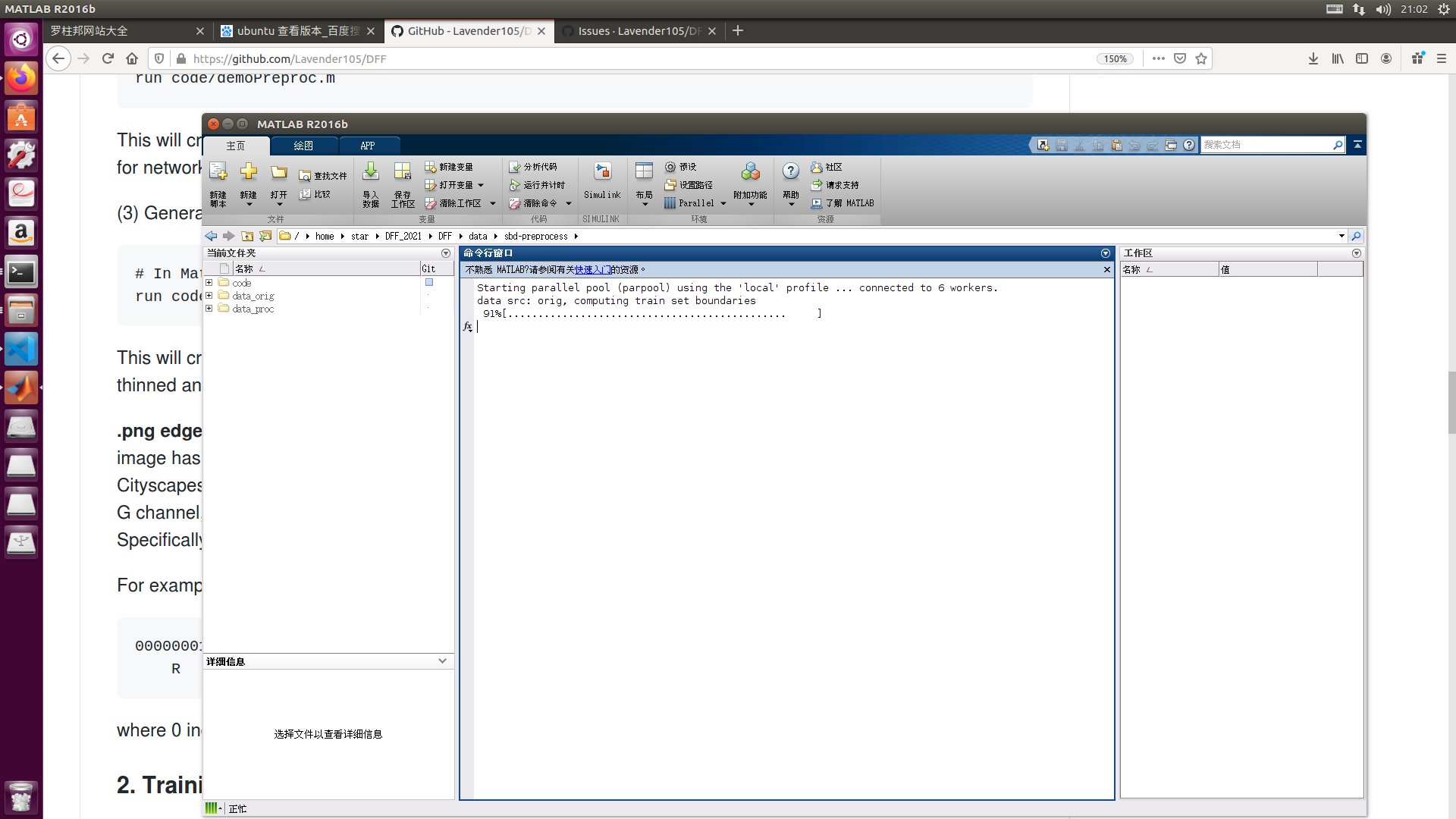Open the 命令行窗口 panel actions menu
This screenshot has width=1456, height=819.
[1106, 253]
